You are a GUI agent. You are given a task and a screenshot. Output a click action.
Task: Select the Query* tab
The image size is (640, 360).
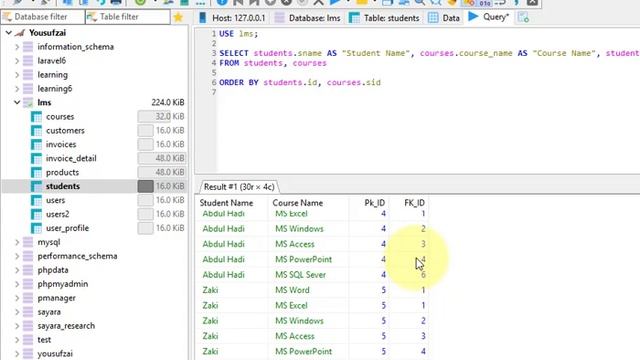coord(489,17)
